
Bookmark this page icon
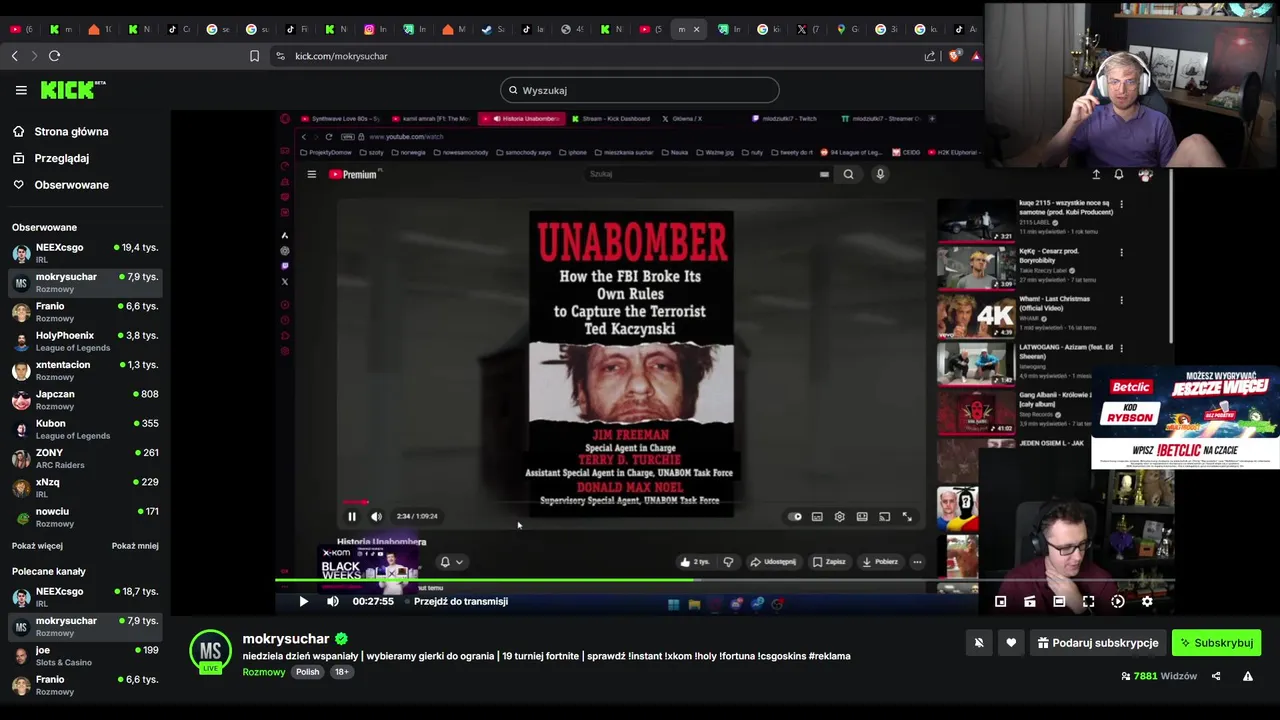pyautogui.click(x=255, y=56)
